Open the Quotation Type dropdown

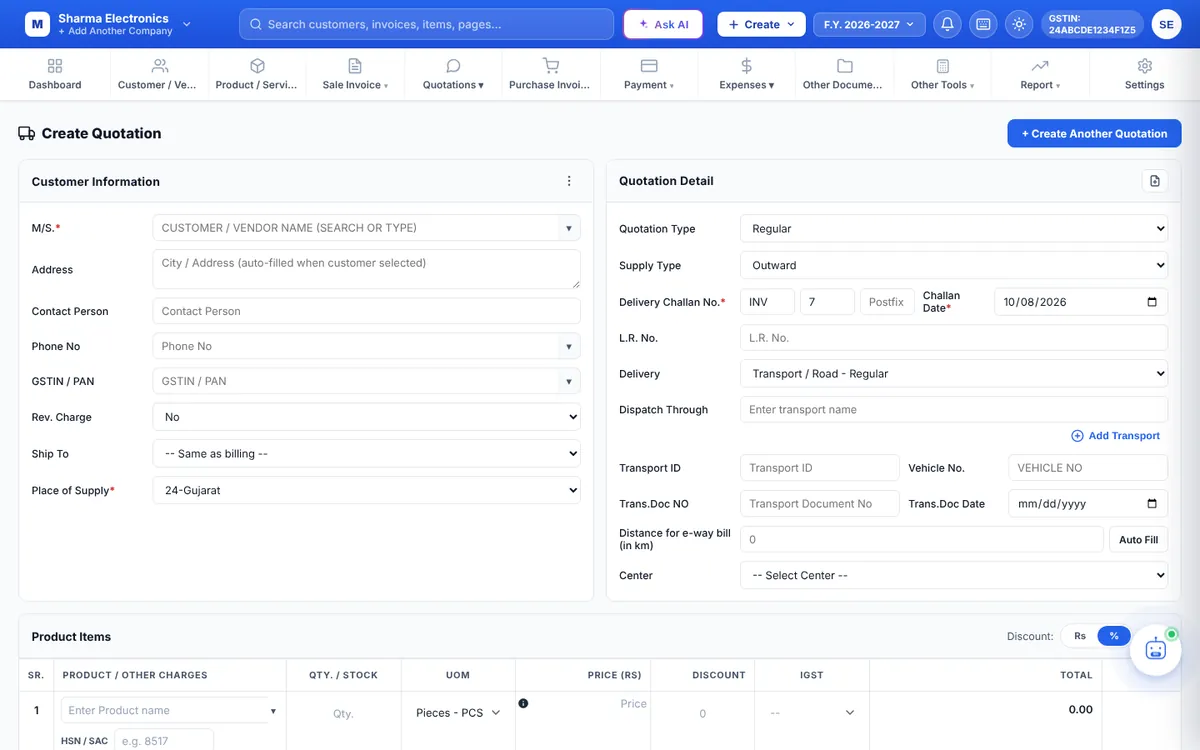[x=954, y=229]
